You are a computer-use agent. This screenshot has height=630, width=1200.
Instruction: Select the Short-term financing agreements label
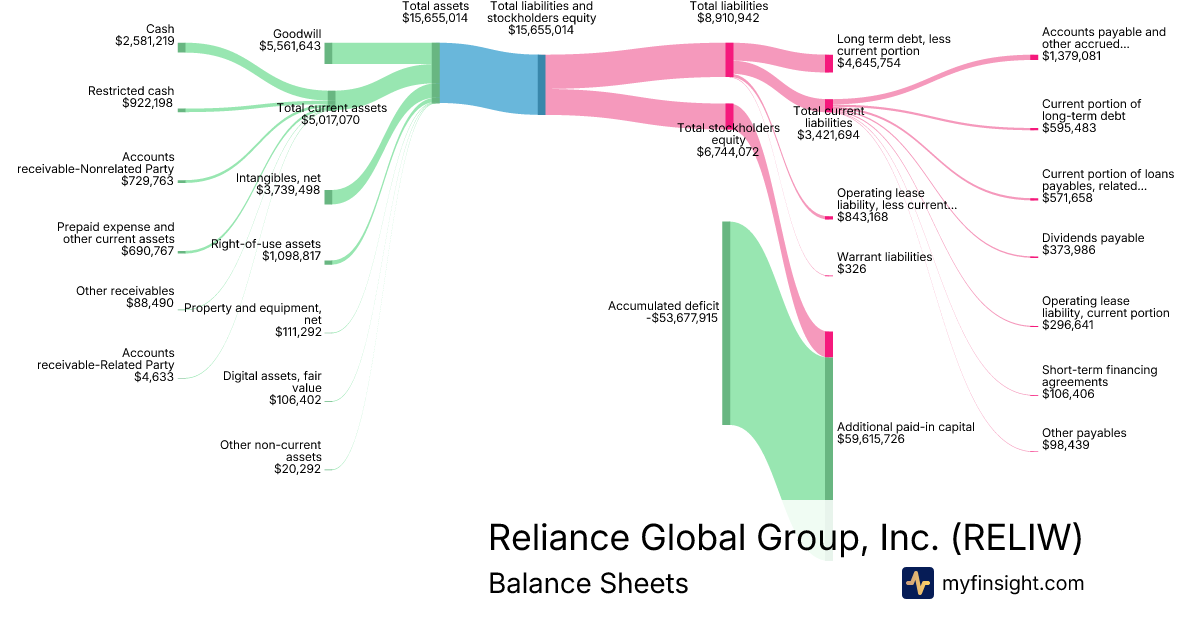pos(1099,382)
